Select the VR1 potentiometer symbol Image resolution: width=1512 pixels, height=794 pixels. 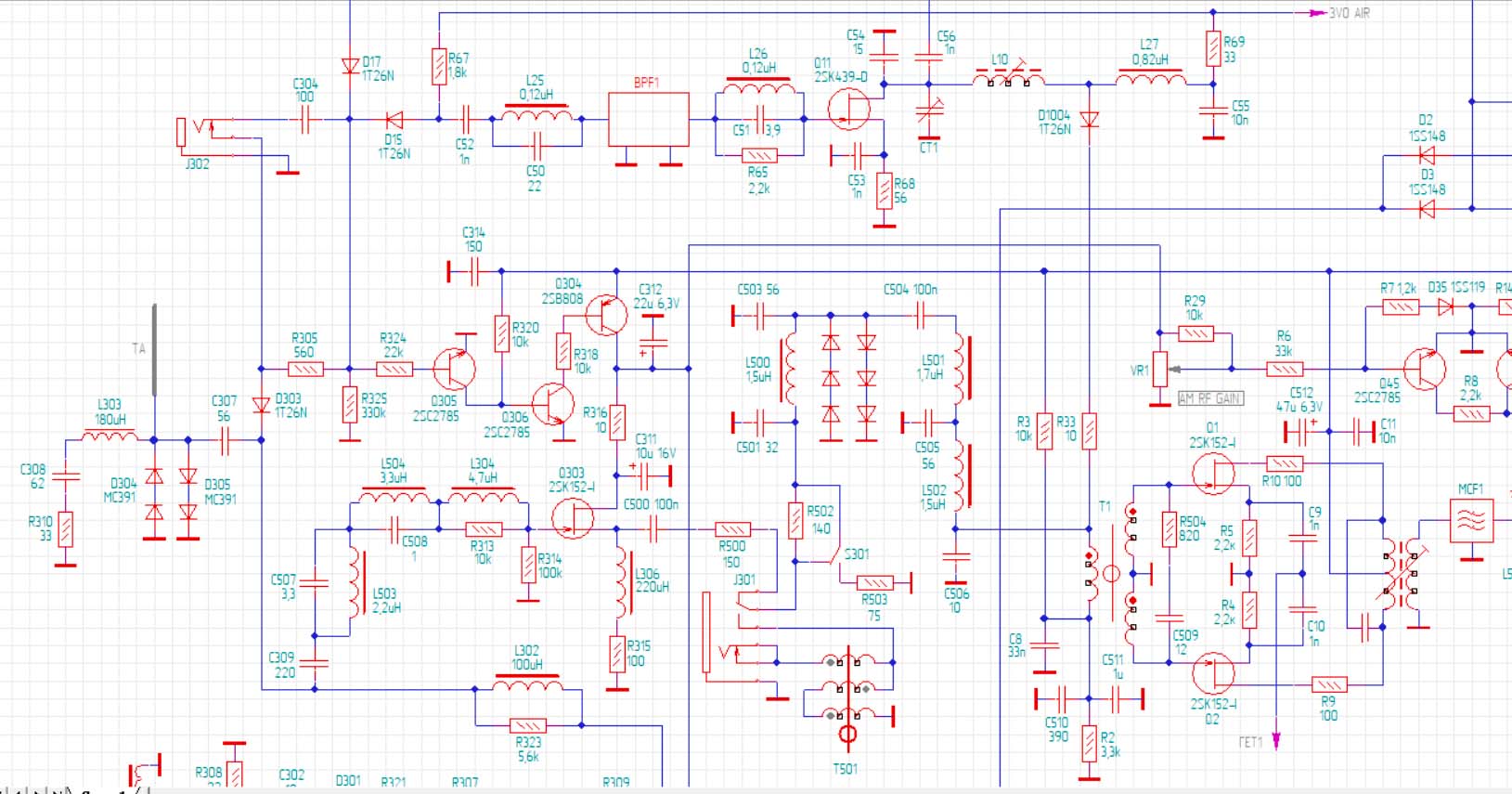click(1160, 369)
